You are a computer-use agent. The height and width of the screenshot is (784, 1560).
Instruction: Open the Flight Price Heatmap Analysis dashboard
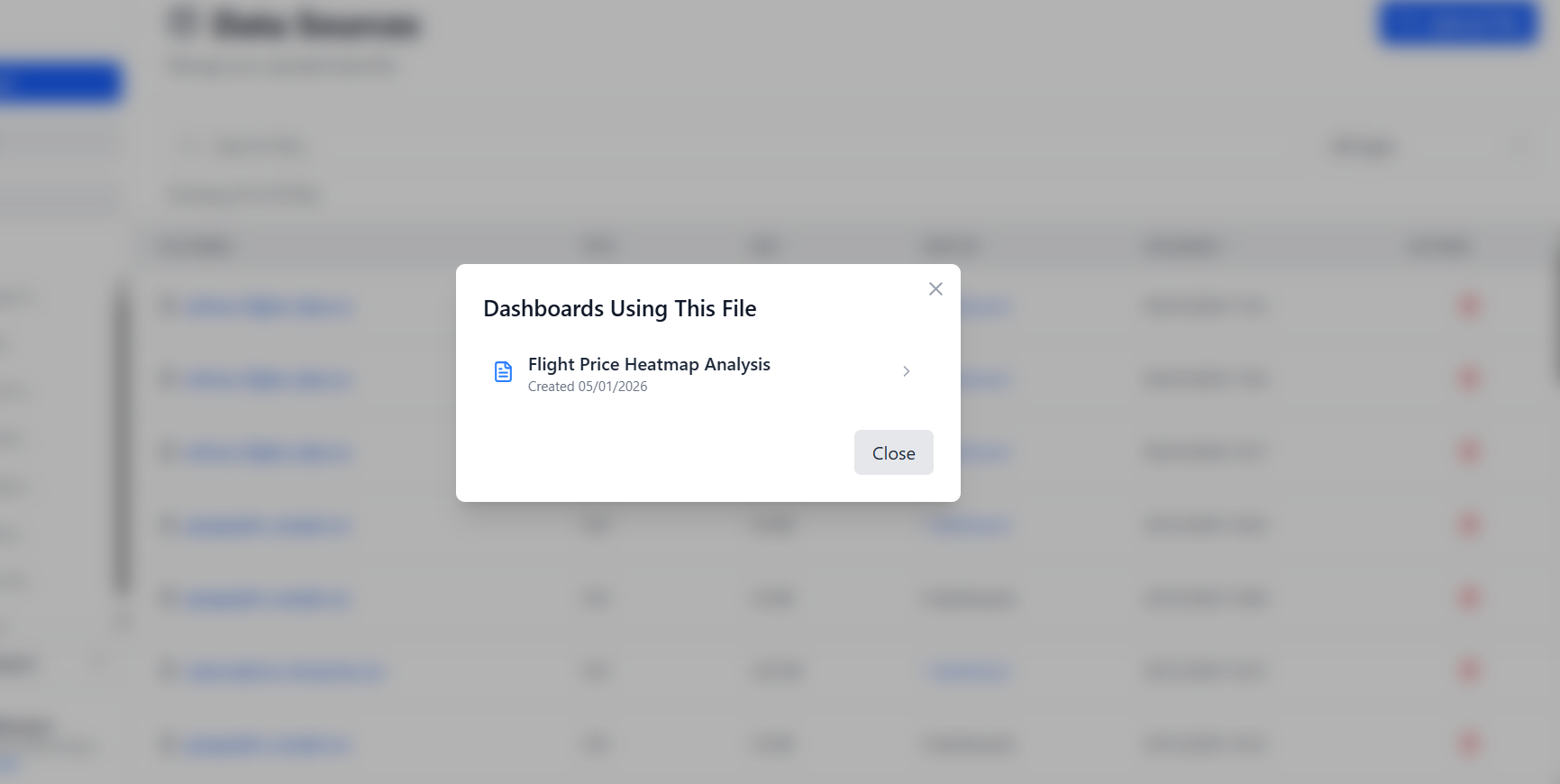649,365
